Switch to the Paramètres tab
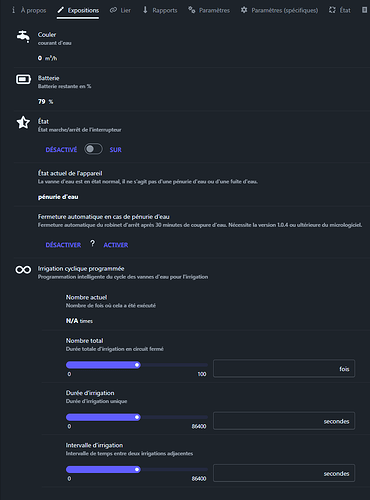This screenshot has height=500, width=370. point(209,10)
